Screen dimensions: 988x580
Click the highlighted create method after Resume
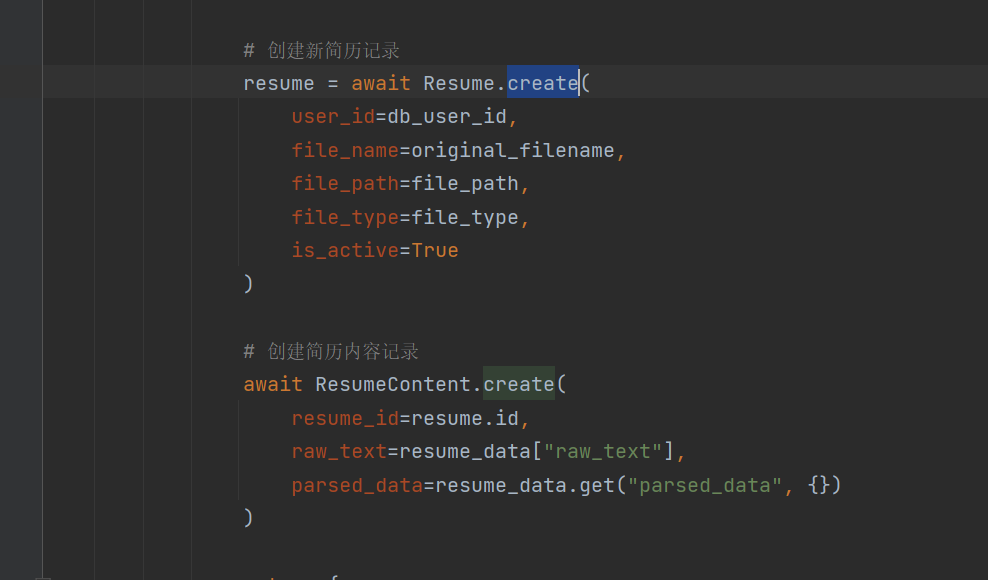tap(542, 83)
